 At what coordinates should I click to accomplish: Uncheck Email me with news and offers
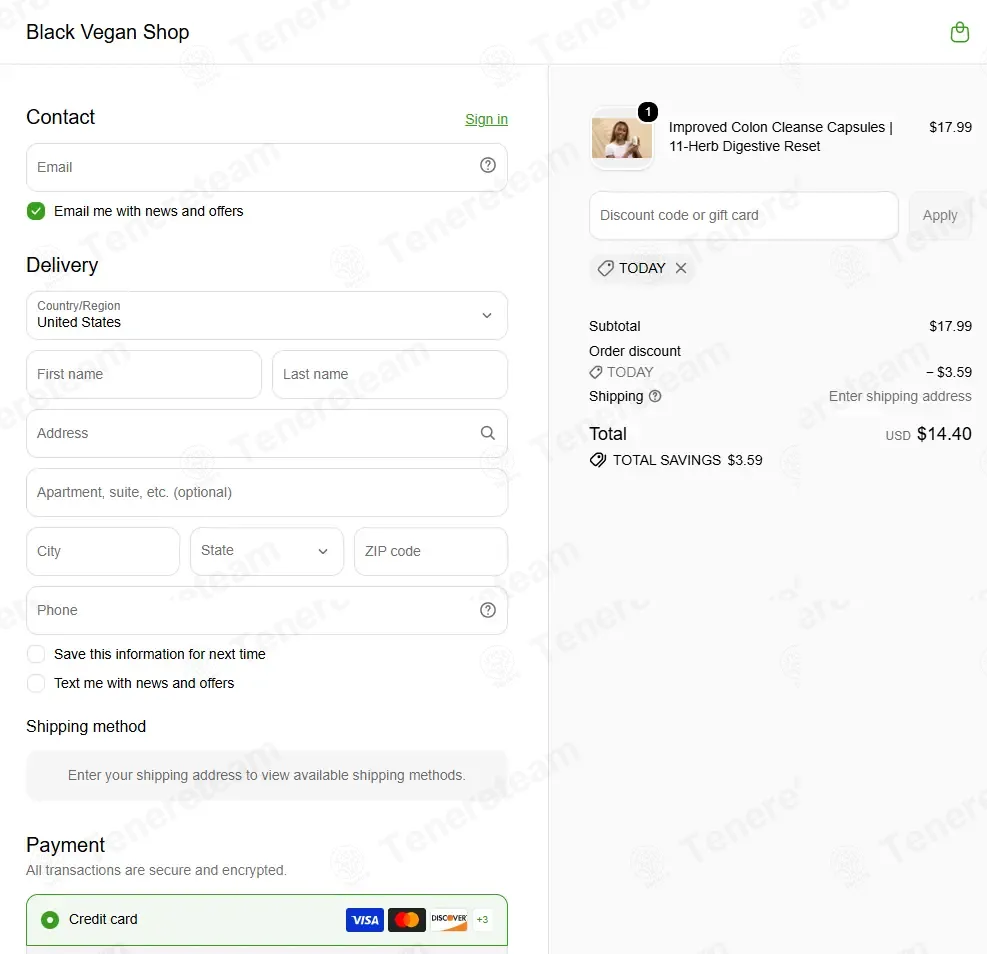coord(36,211)
